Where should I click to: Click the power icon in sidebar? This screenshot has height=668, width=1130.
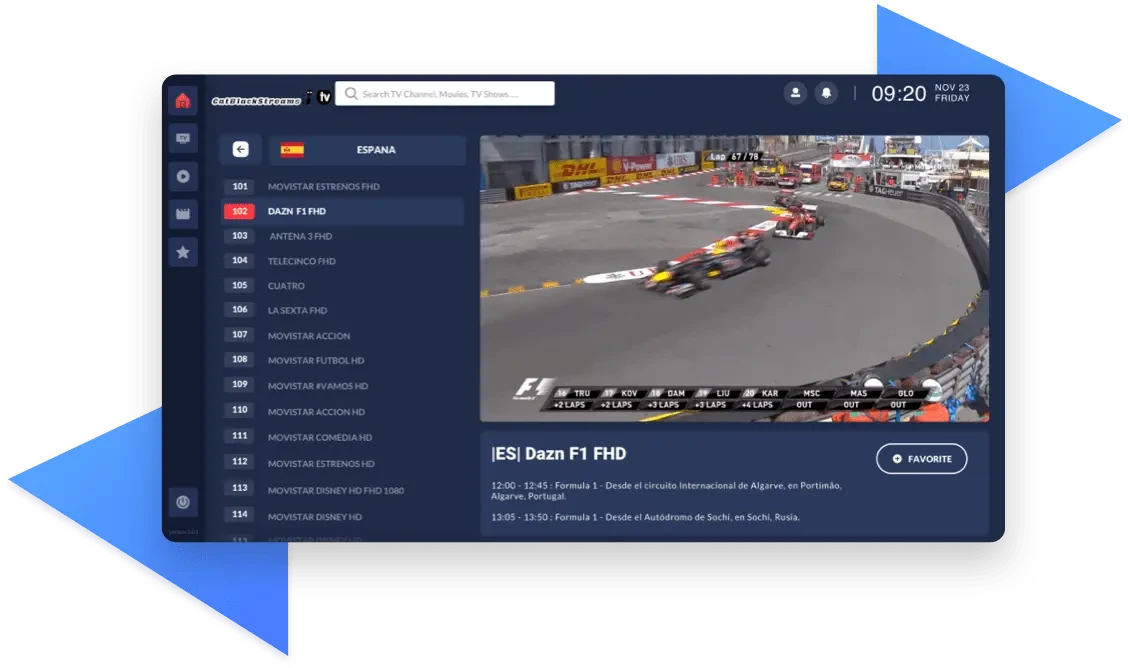pyautogui.click(x=182, y=502)
